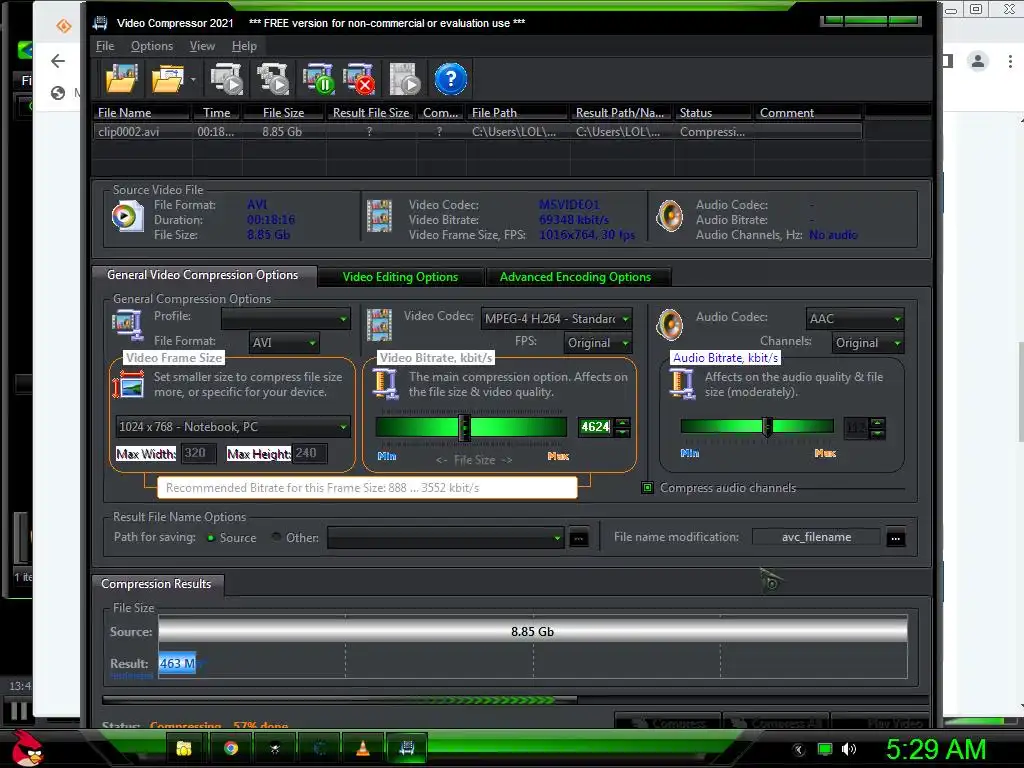Click the Video Compressor taskbar icon
This screenshot has width=1024, height=768.
tap(407, 748)
